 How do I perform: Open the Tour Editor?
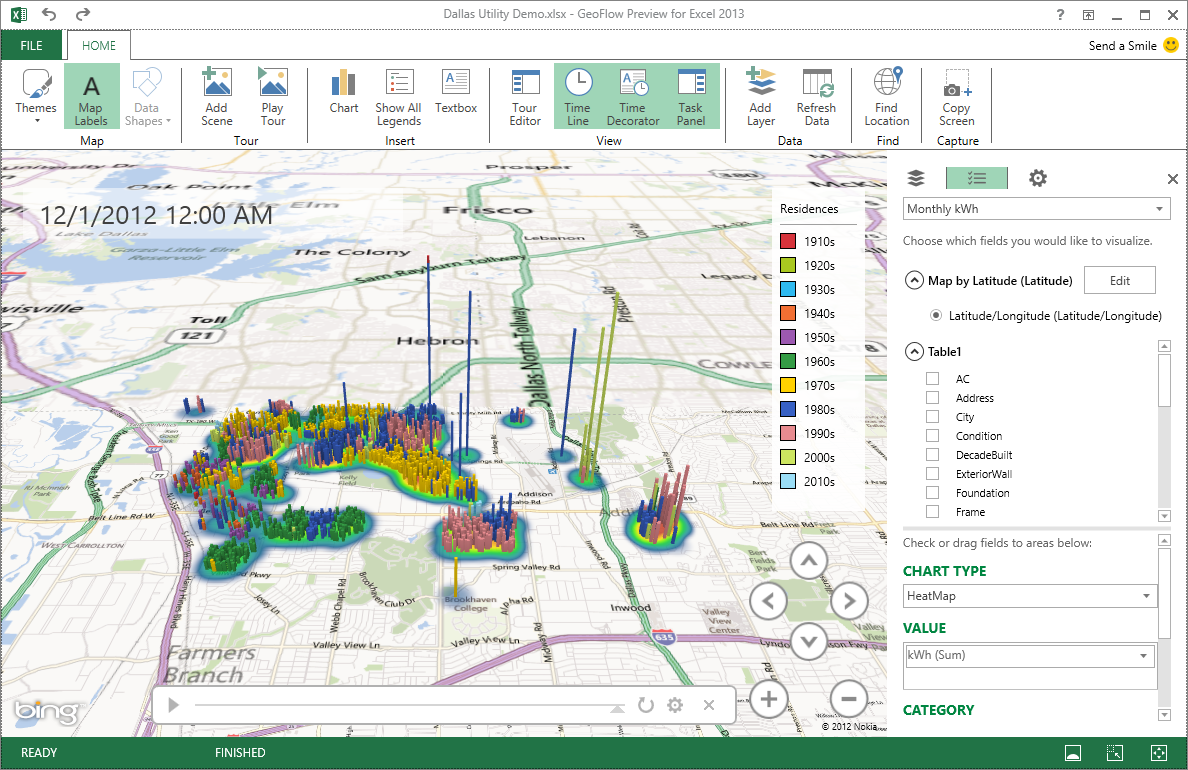pyautogui.click(x=524, y=95)
